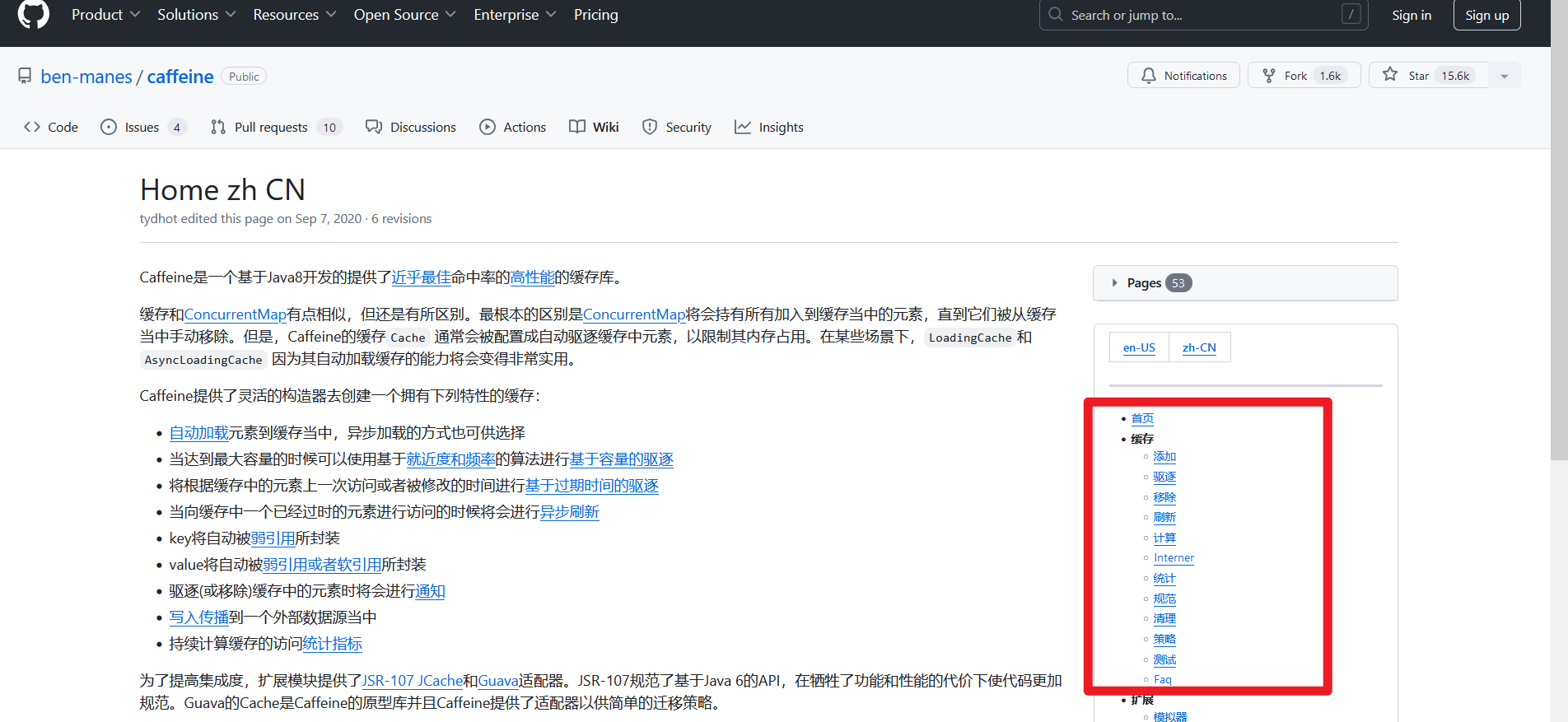Open the 统计 sidebar link
1568x722 pixels.
click(1164, 579)
